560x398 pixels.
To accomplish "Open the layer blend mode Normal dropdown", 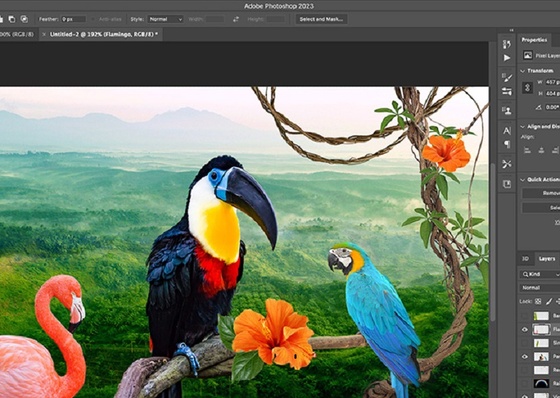I will tap(539, 288).
